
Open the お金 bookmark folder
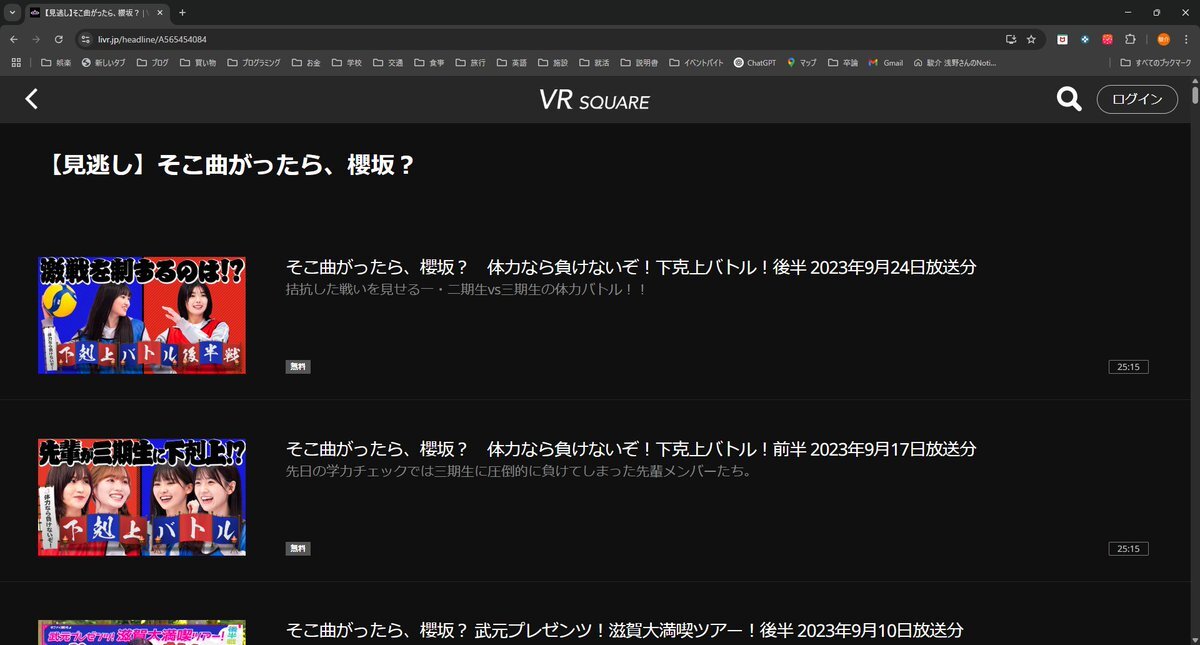pyautogui.click(x=307, y=62)
